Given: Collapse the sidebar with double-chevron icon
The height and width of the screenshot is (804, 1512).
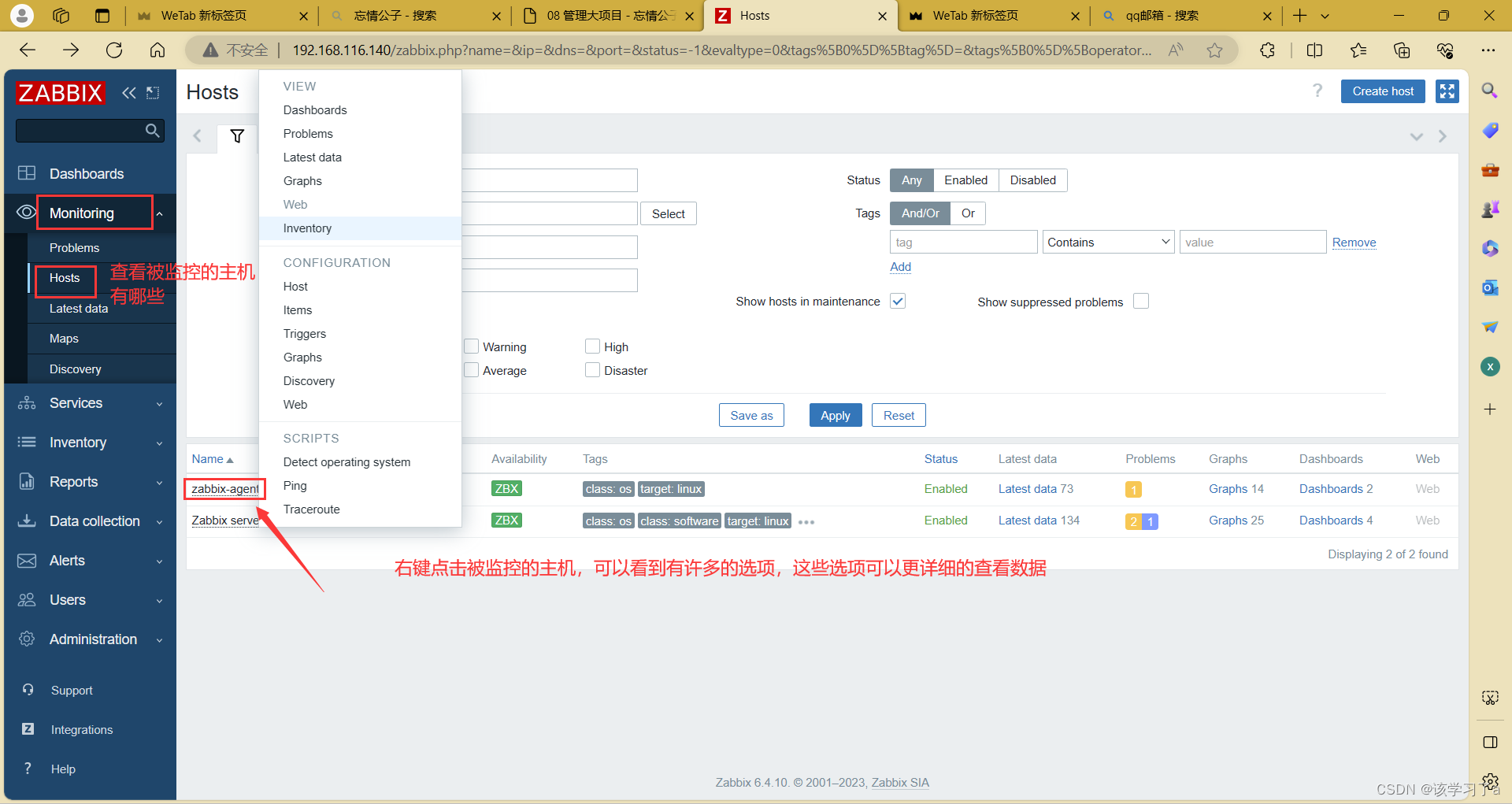Looking at the screenshot, I should click(x=129, y=93).
